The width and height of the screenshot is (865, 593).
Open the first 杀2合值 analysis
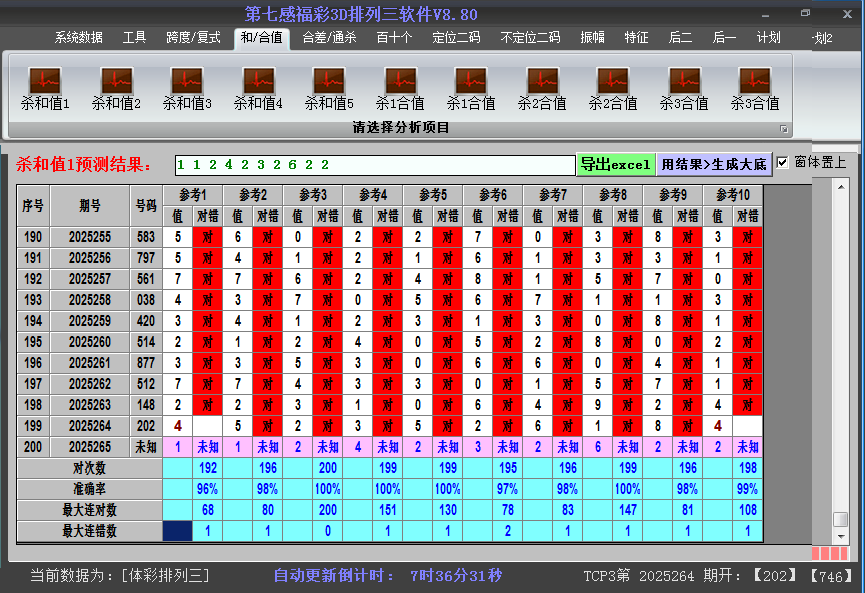click(541, 85)
